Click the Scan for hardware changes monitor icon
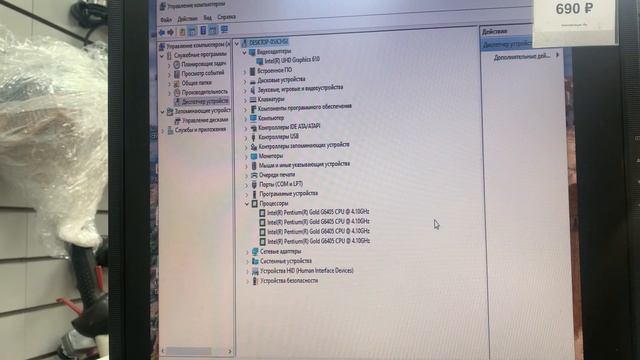Viewport: 640px width, 360px height. point(224,29)
